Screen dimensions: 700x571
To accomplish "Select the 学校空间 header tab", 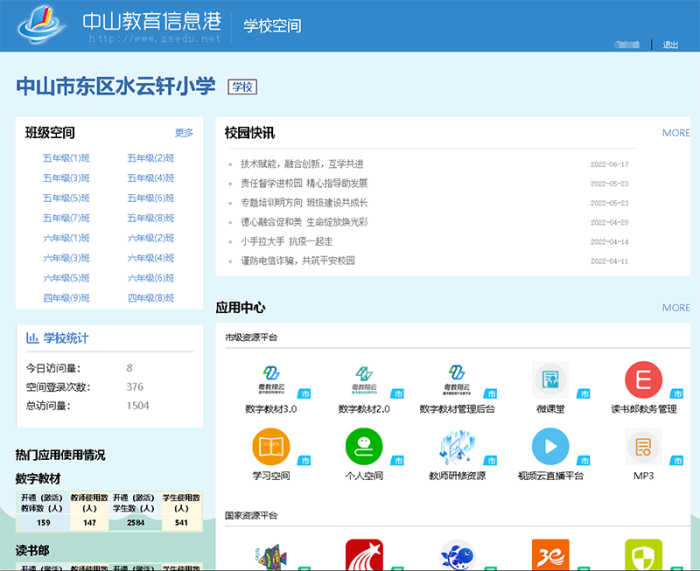I will (272, 27).
